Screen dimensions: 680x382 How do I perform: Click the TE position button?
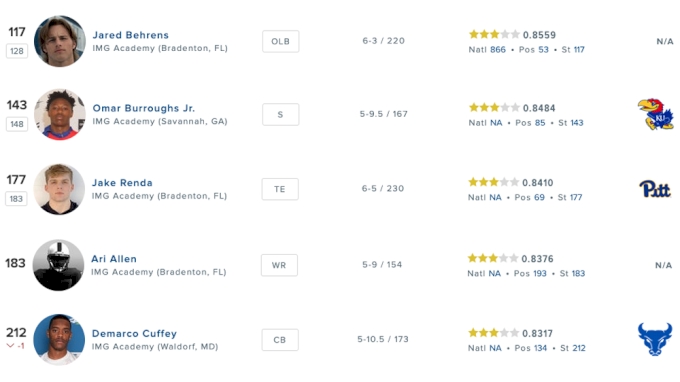(x=280, y=189)
